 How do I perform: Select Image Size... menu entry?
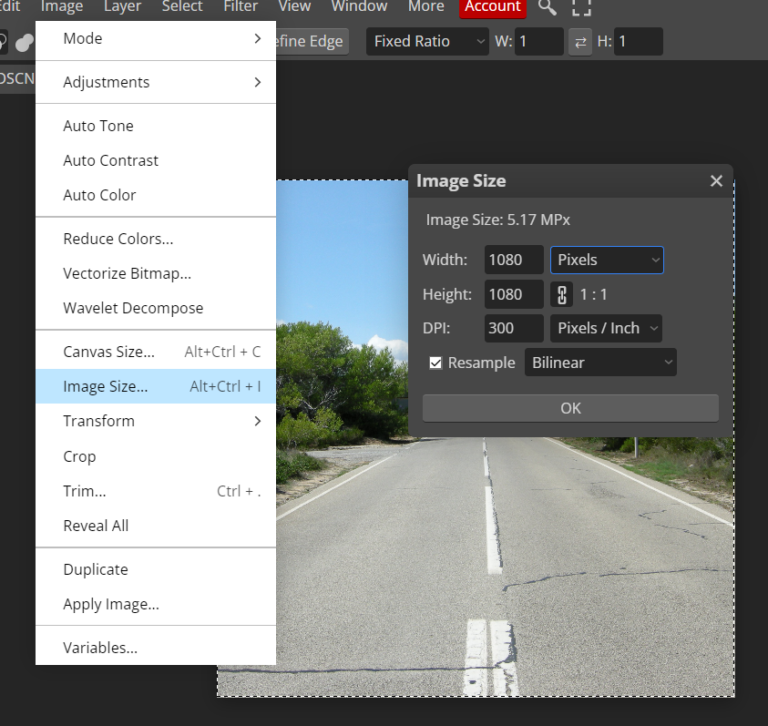pyautogui.click(x=156, y=387)
